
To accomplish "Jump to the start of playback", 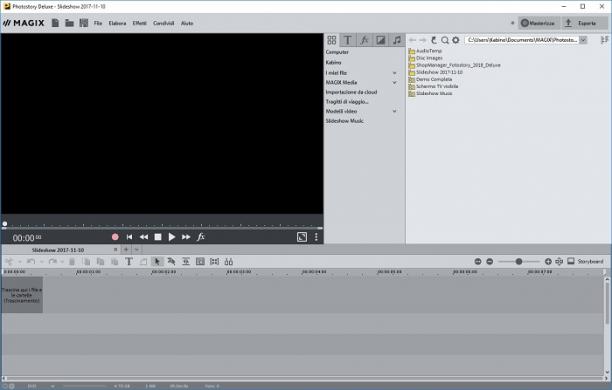I will [129, 237].
